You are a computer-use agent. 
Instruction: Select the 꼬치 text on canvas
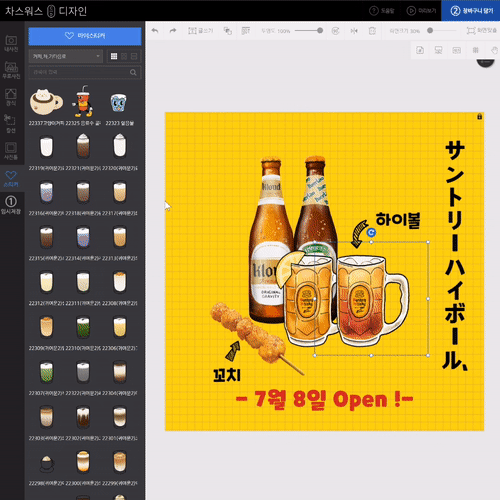pyautogui.click(x=227, y=375)
